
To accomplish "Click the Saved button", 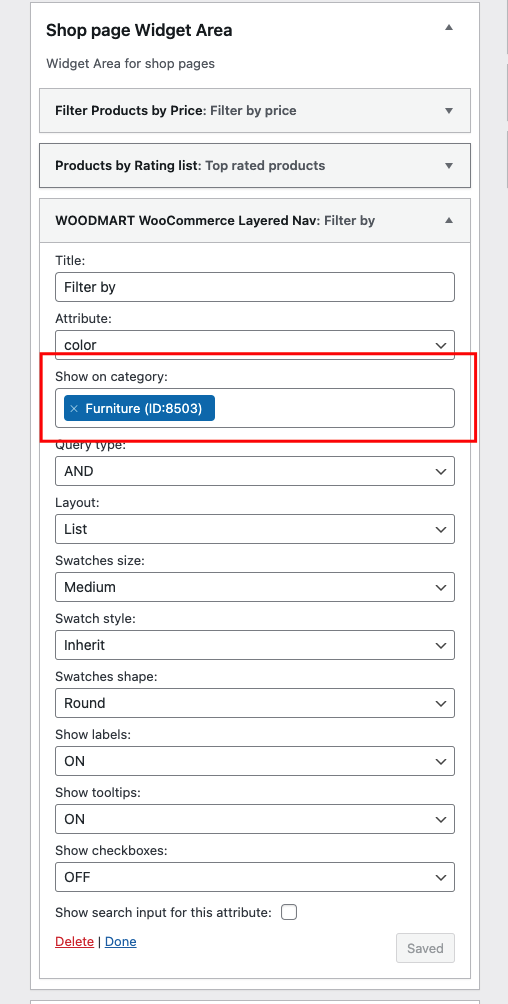I will click(x=425, y=948).
